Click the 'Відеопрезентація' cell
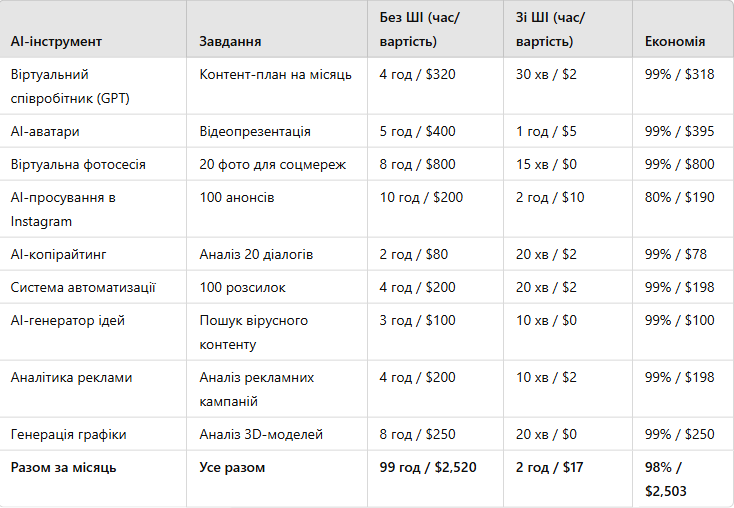The width and height of the screenshot is (734, 508). pos(255,131)
